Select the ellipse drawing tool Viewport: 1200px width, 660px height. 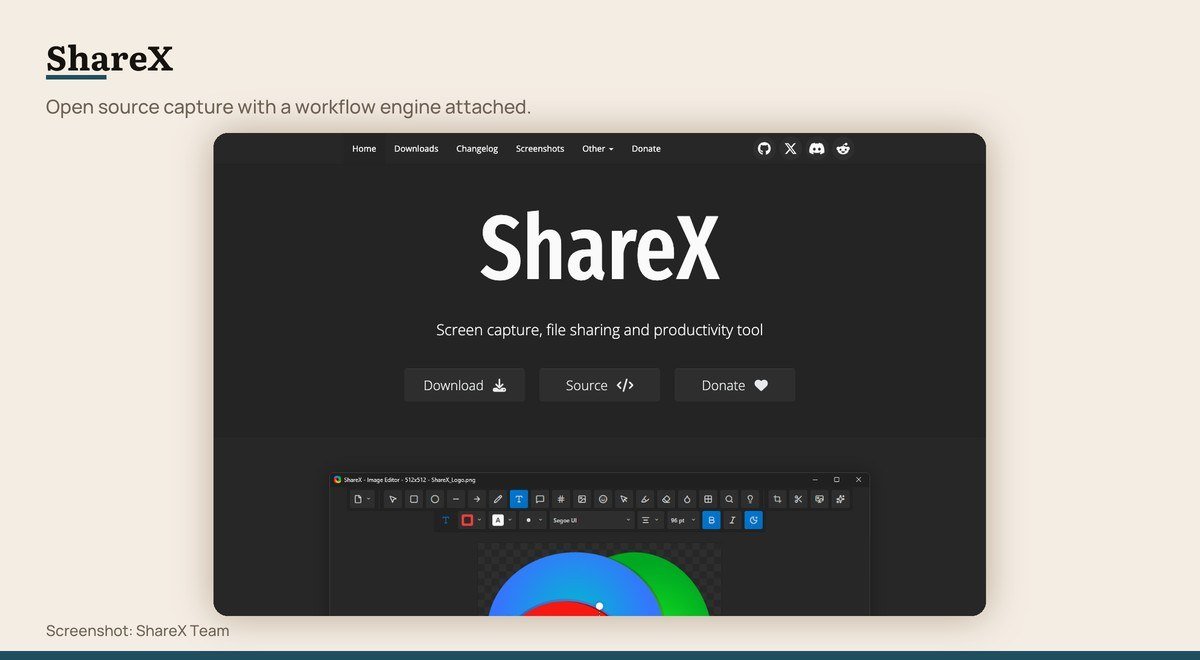(x=435, y=499)
